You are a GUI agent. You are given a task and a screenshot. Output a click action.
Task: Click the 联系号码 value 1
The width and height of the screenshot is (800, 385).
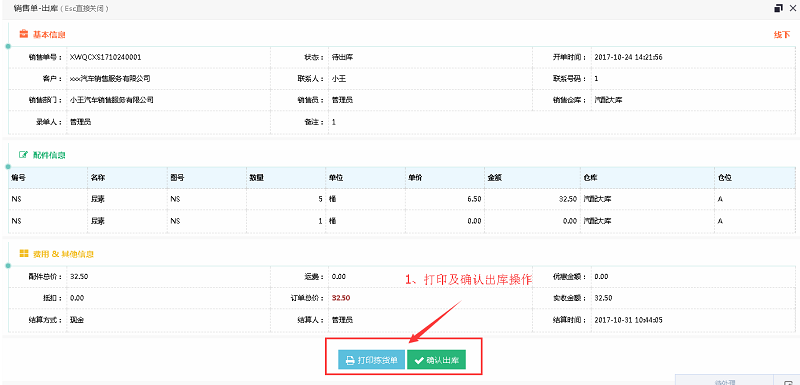click(x=596, y=79)
